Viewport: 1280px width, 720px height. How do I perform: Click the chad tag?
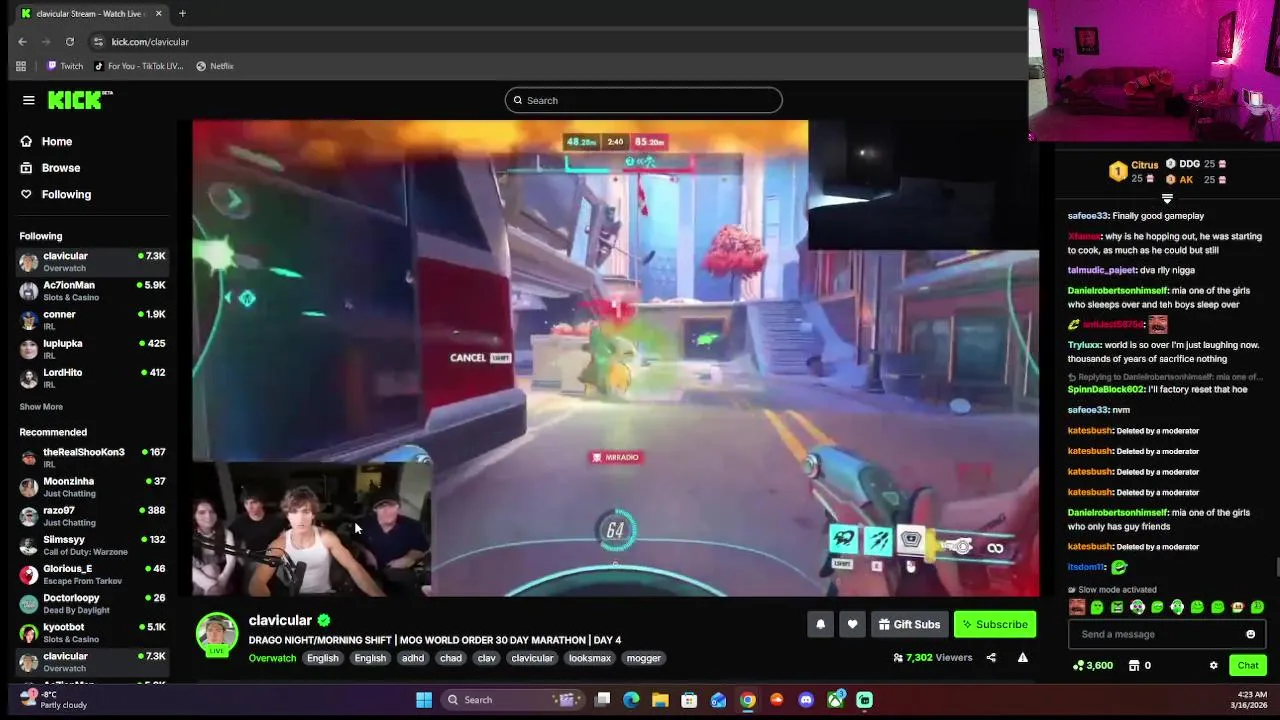click(451, 658)
